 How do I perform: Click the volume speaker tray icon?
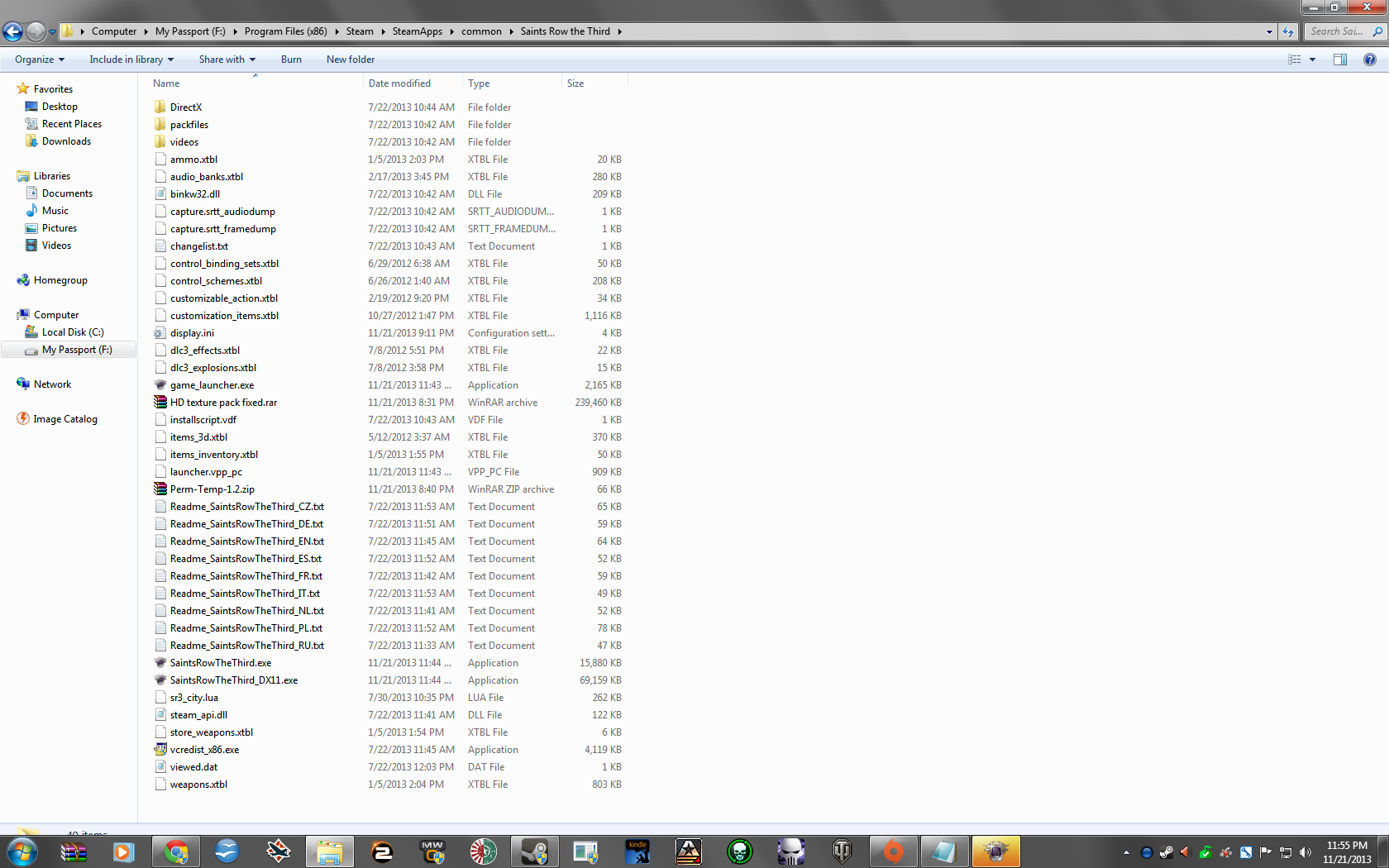(x=1305, y=852)
